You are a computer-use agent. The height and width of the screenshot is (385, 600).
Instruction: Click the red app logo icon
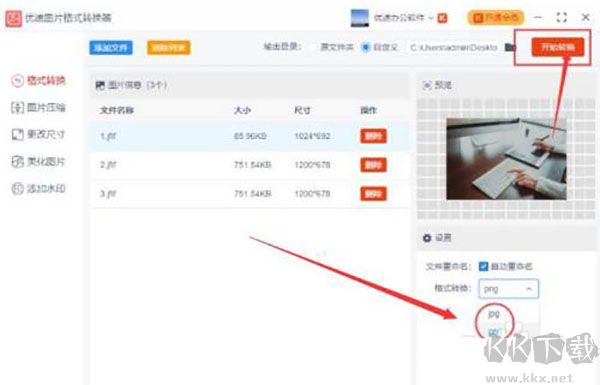click(14, 18)
